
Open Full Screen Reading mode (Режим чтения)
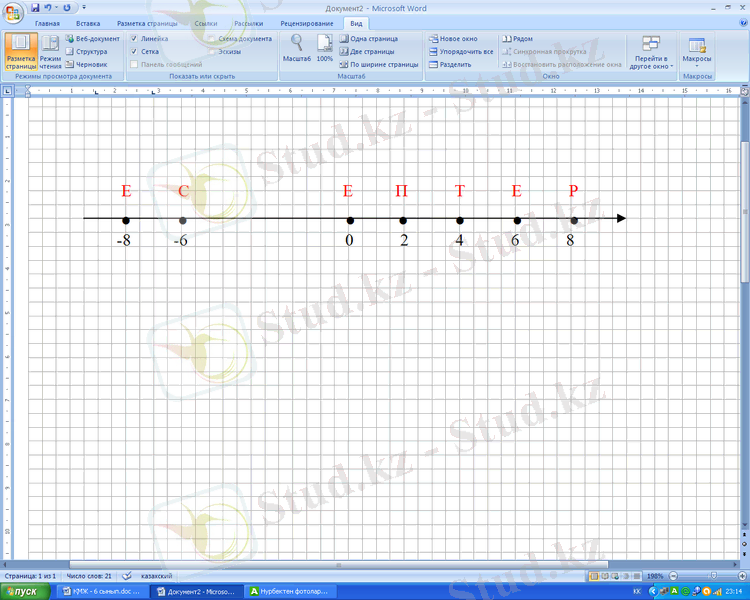pos(50,51)
